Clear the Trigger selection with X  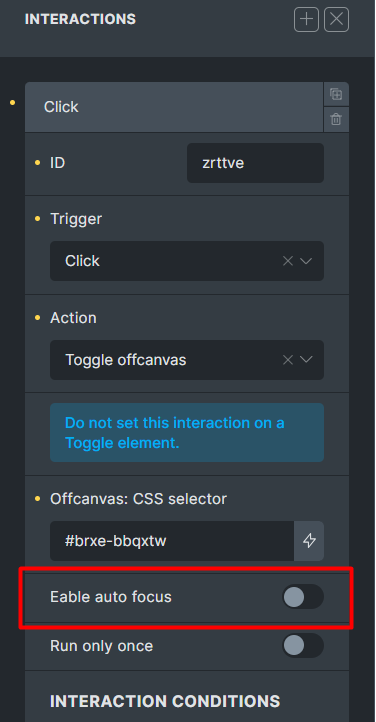288,261
